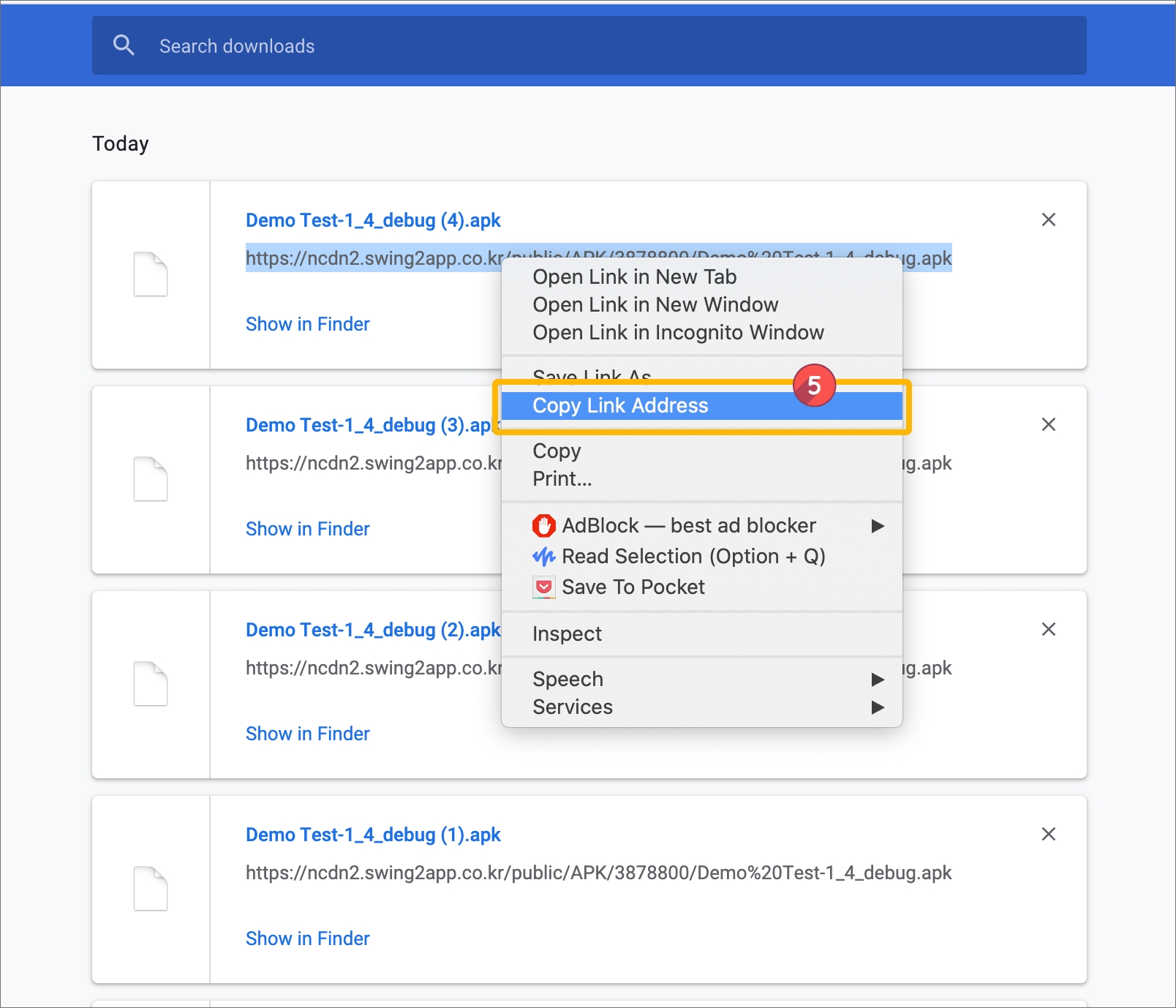Click the AdBlock stop-hand icon

(x=543, y=525)
